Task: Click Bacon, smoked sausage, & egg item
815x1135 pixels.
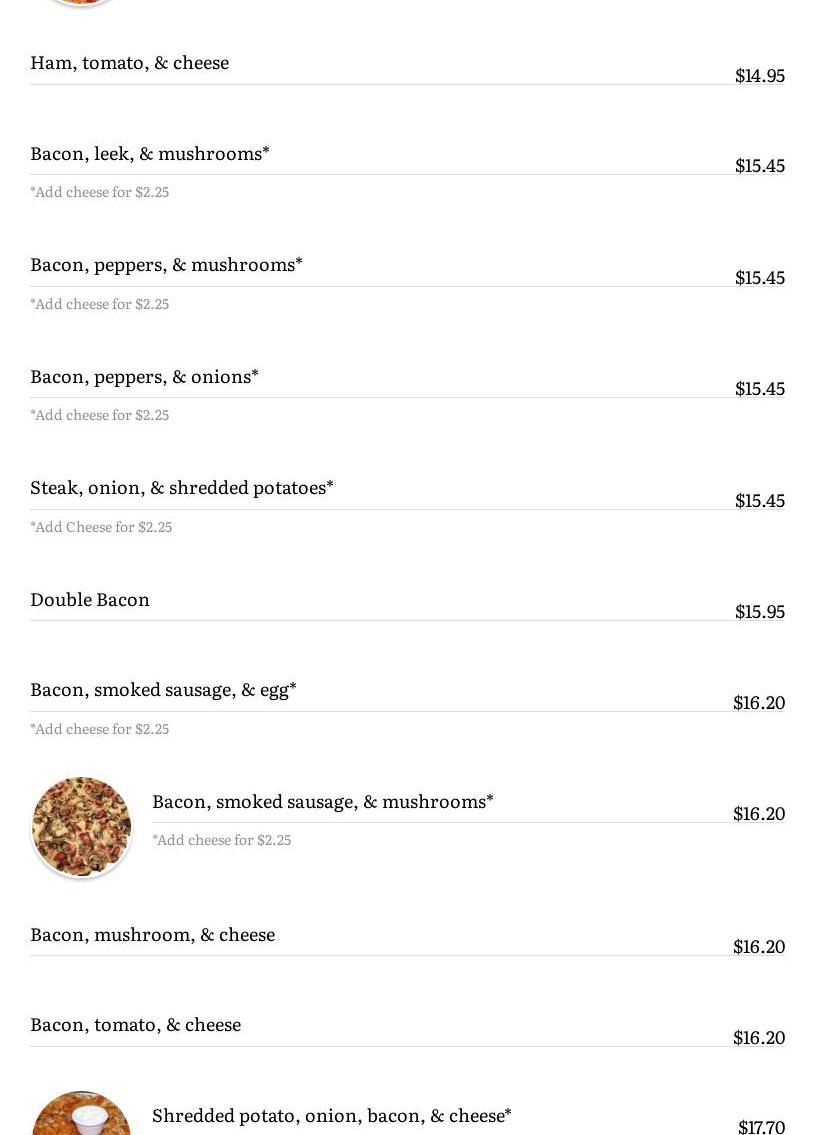Action: (x=163, y=690)
